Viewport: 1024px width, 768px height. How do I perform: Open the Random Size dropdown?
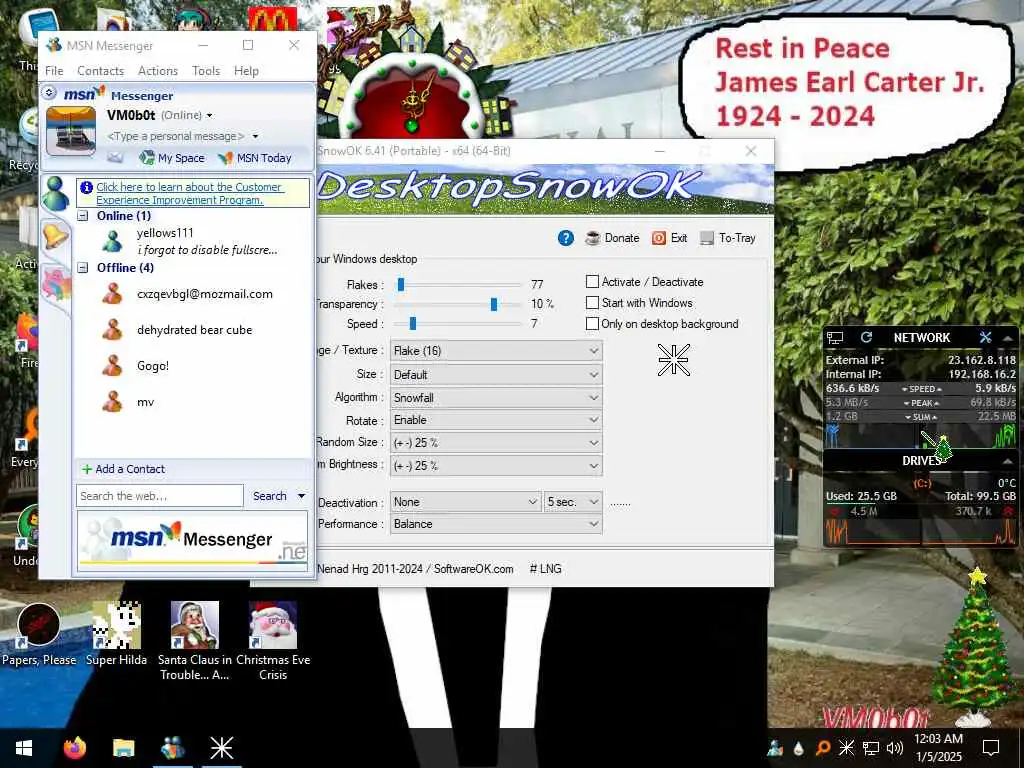pos(496,443)
